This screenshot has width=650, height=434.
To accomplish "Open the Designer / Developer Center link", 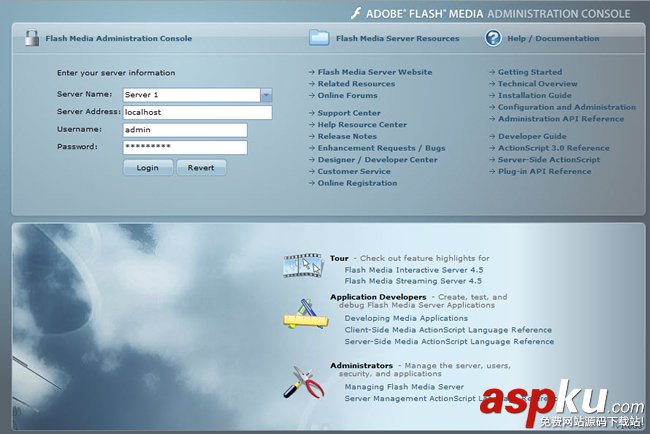I will click(377, 160).
